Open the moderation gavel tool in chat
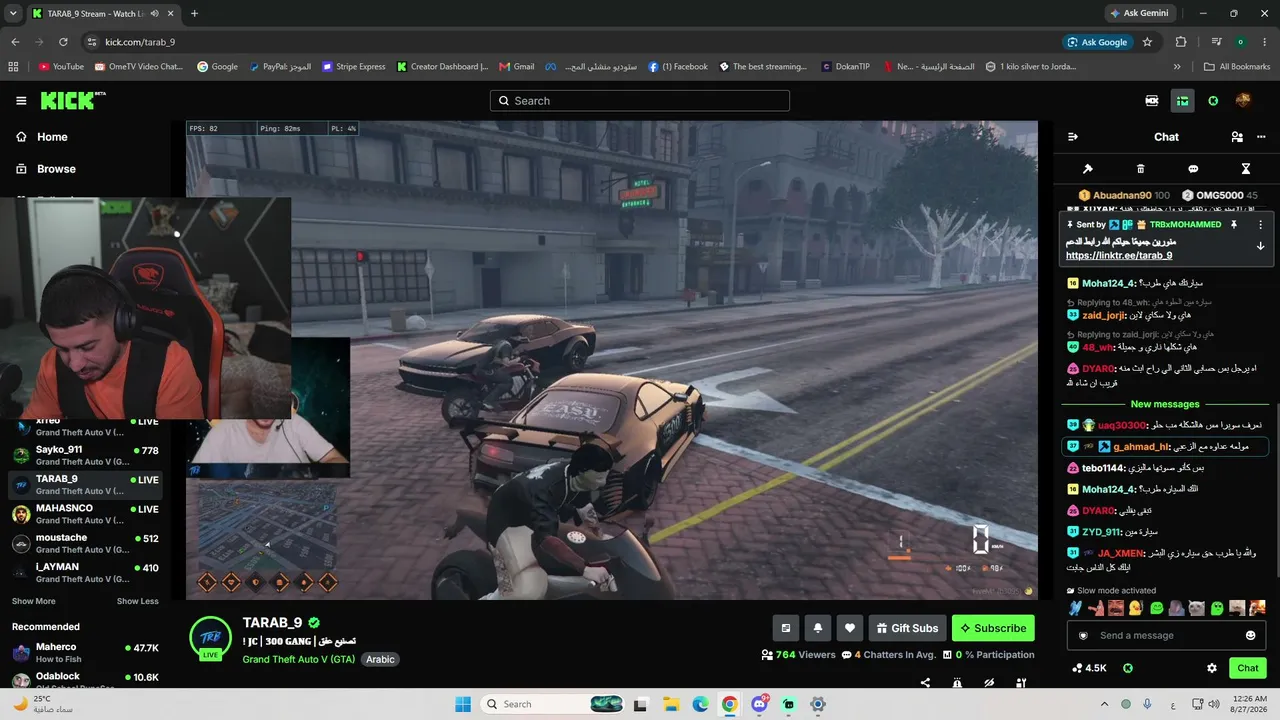The image size is (1280, 720). point(1088,169)
